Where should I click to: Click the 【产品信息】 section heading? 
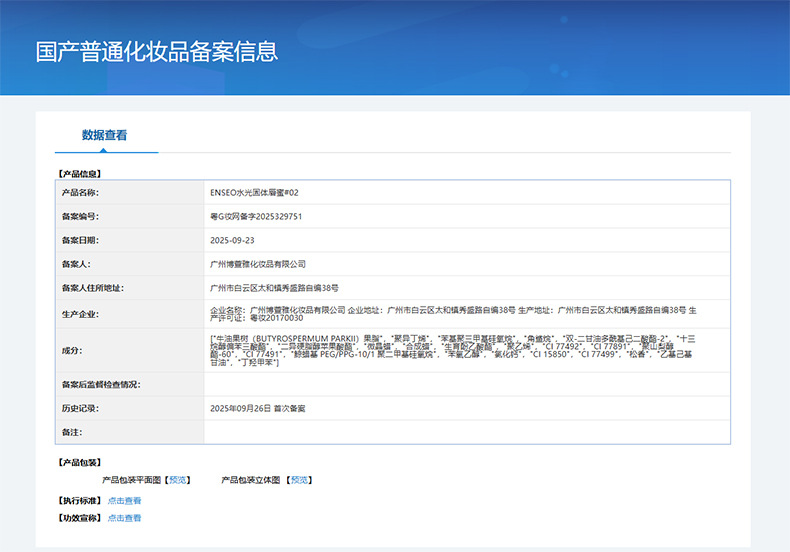80,174
